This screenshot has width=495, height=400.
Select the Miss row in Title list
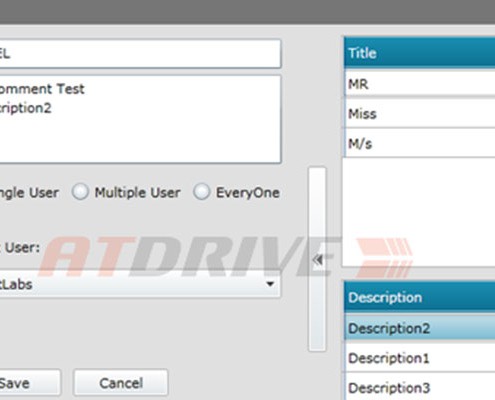[x=420, y=113]
